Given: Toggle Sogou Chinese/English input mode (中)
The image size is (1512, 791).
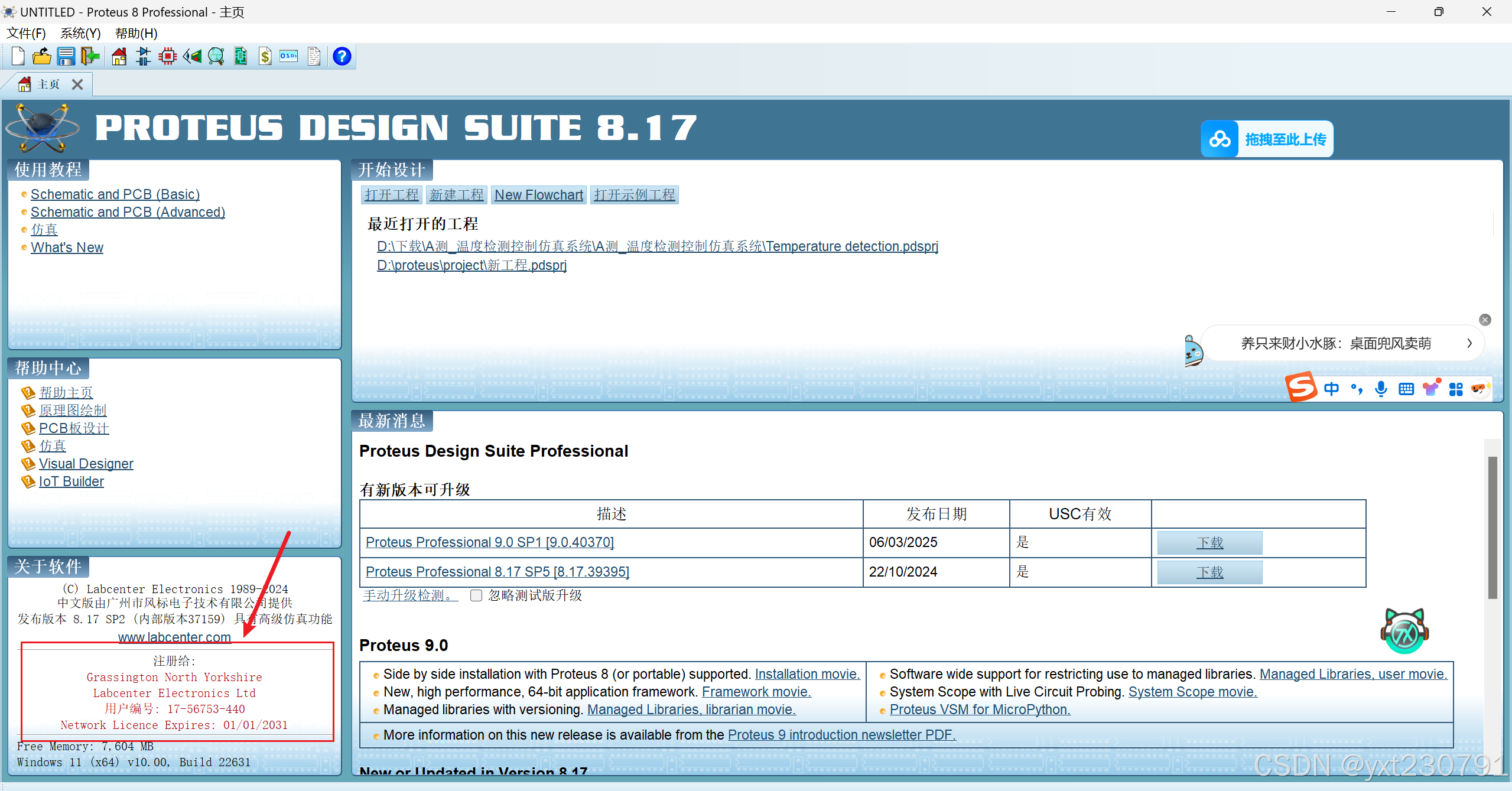Looking at the screenshot, I should [1331, 389].
